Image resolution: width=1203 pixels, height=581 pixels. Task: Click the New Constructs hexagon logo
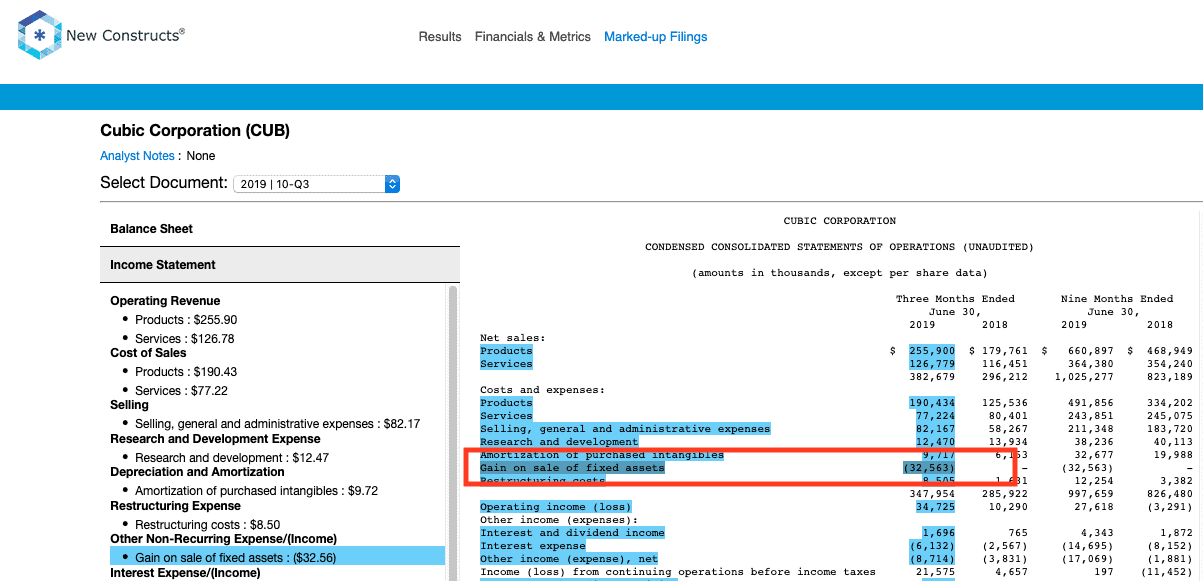(39, 36)
